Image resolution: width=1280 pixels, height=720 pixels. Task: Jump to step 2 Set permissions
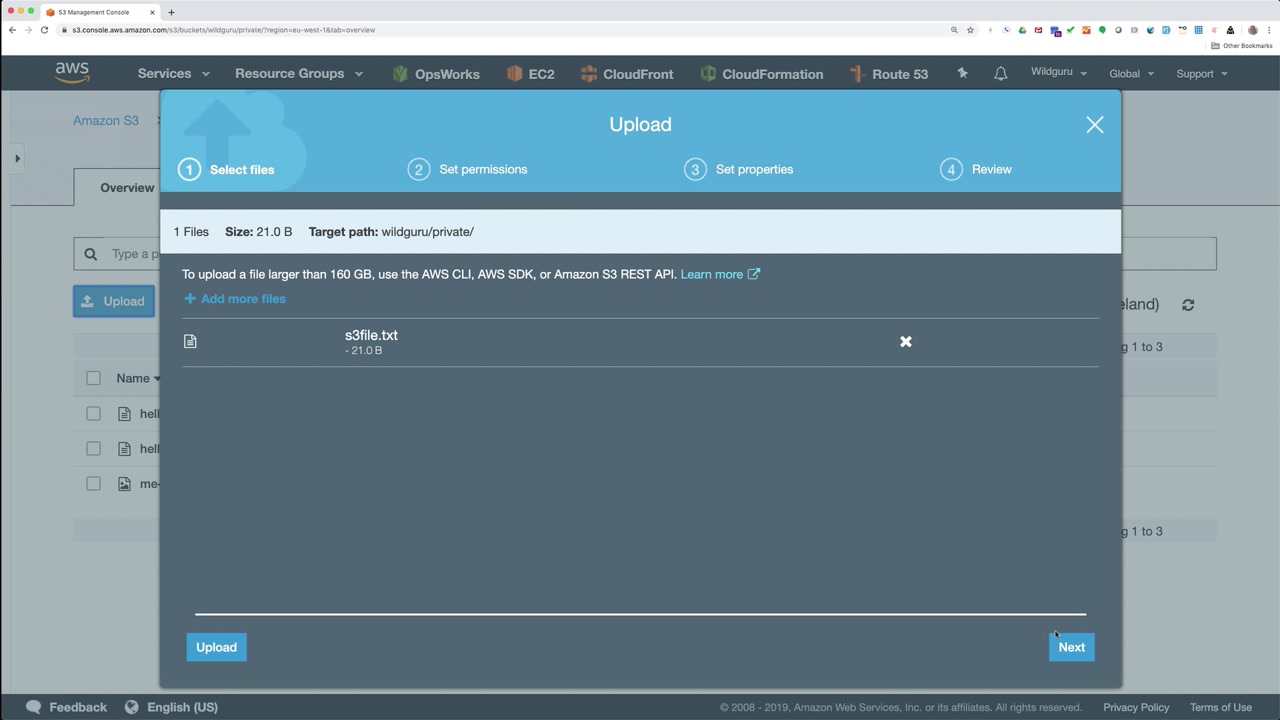468,169
